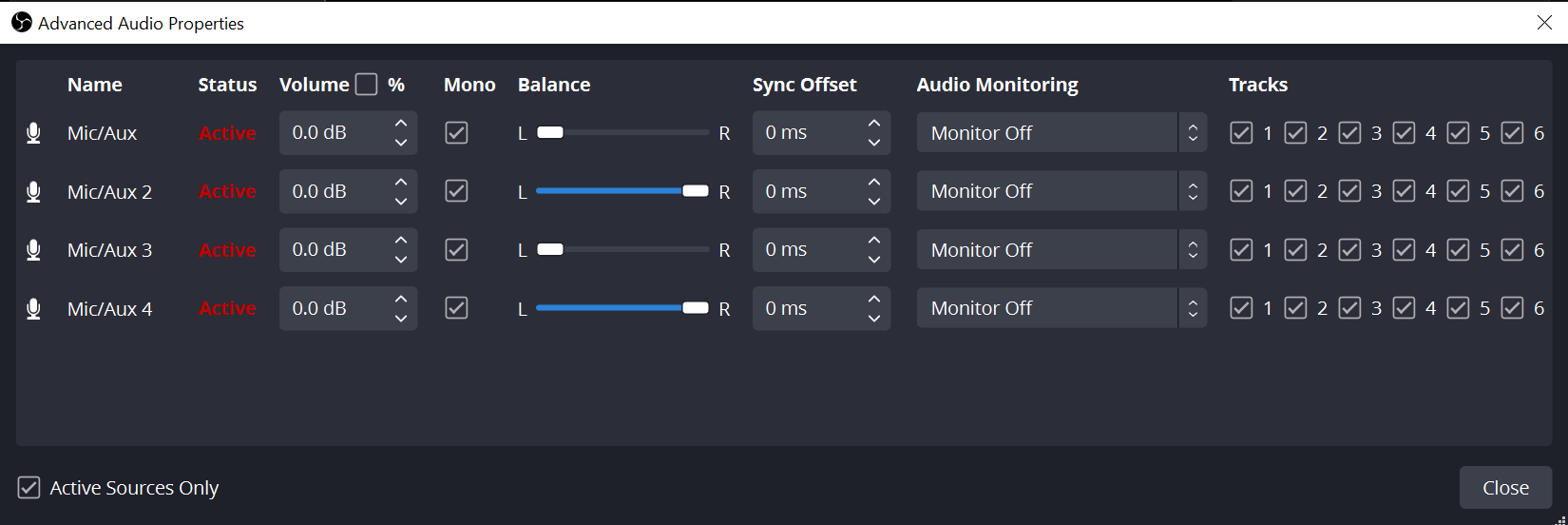
Task: Click the Close button
Action: (1505, 488)
